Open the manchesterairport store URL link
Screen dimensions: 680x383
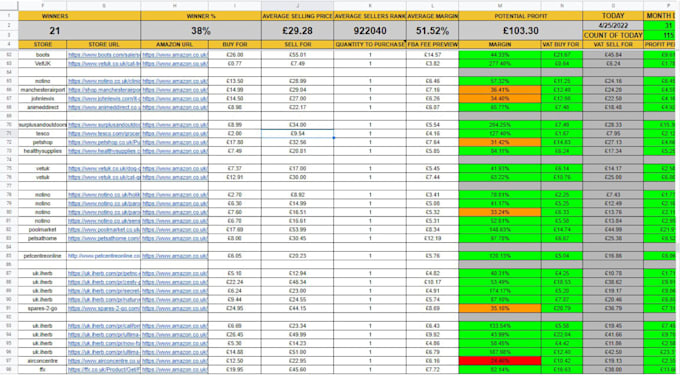click(x=104, y=90)
